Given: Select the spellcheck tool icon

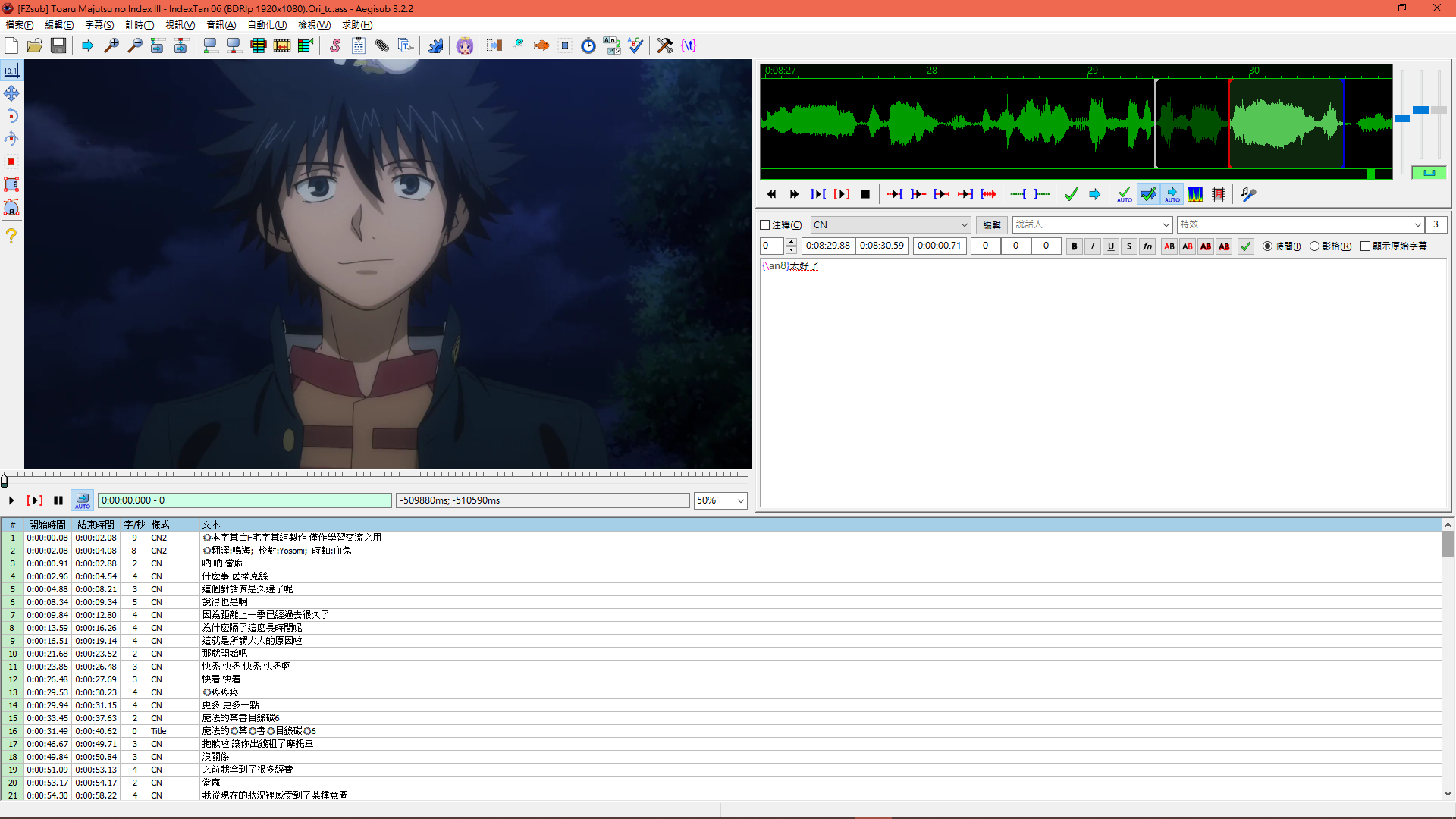Looking at the screenshot, I should coord(636,45).
